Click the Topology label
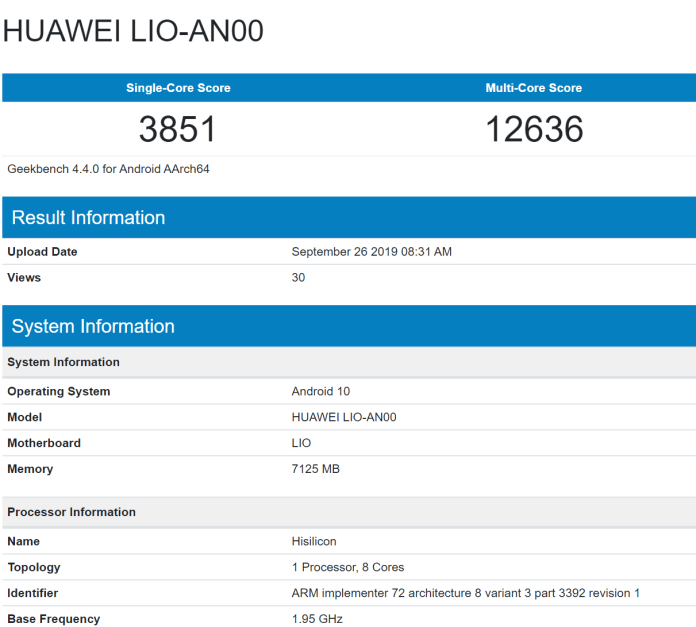696x627 pixels. click(34, 568)
